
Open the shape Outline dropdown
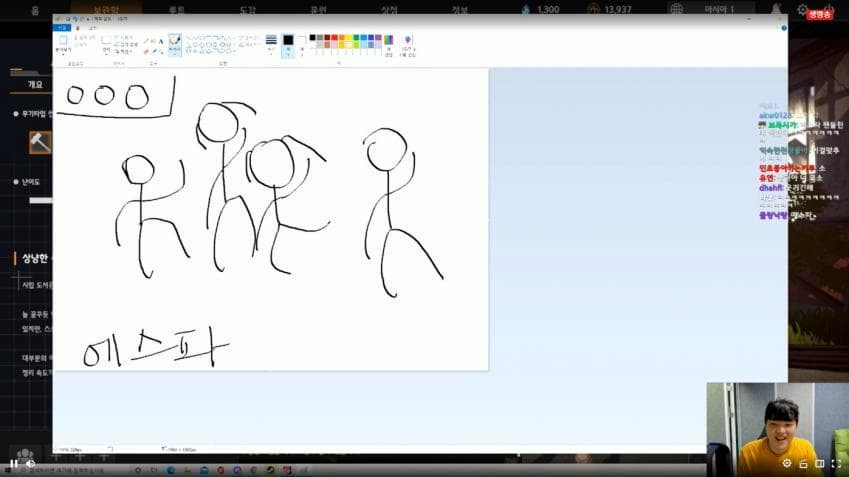coord(247,37)
